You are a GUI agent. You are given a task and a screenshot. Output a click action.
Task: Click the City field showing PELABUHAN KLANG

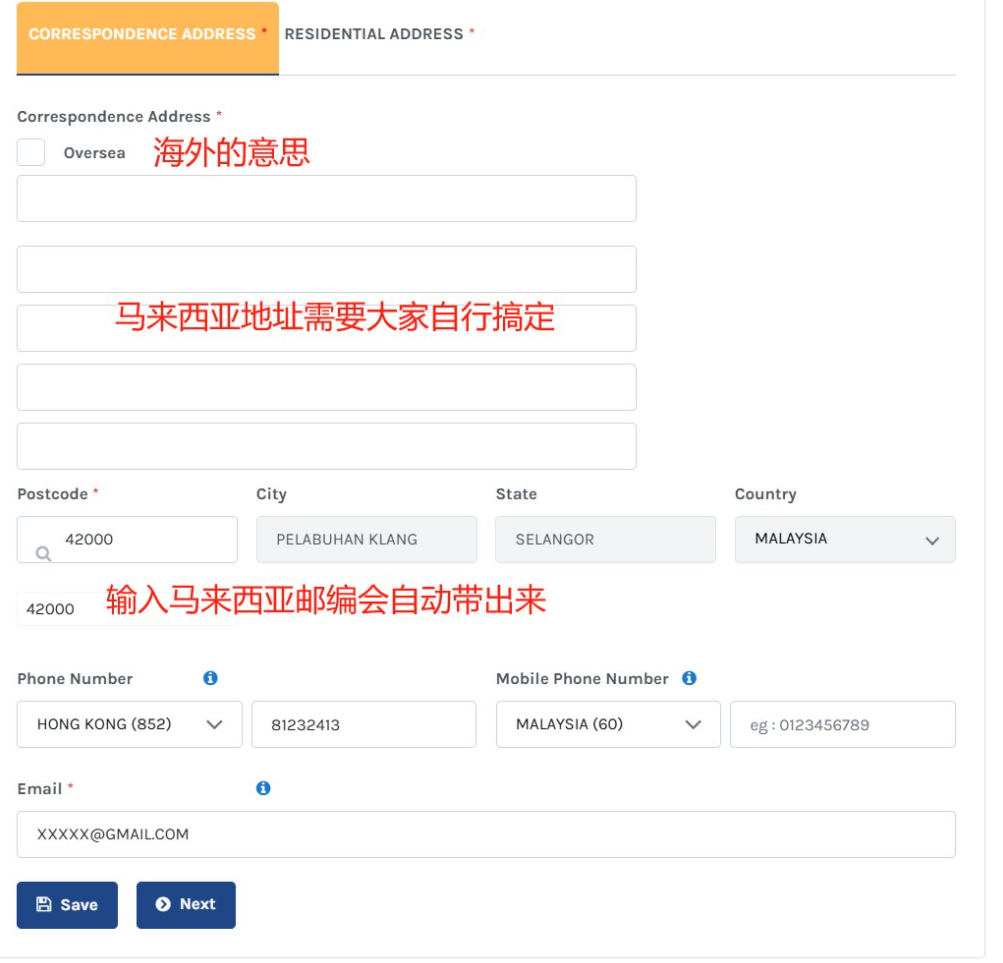(x=367, y=539)
